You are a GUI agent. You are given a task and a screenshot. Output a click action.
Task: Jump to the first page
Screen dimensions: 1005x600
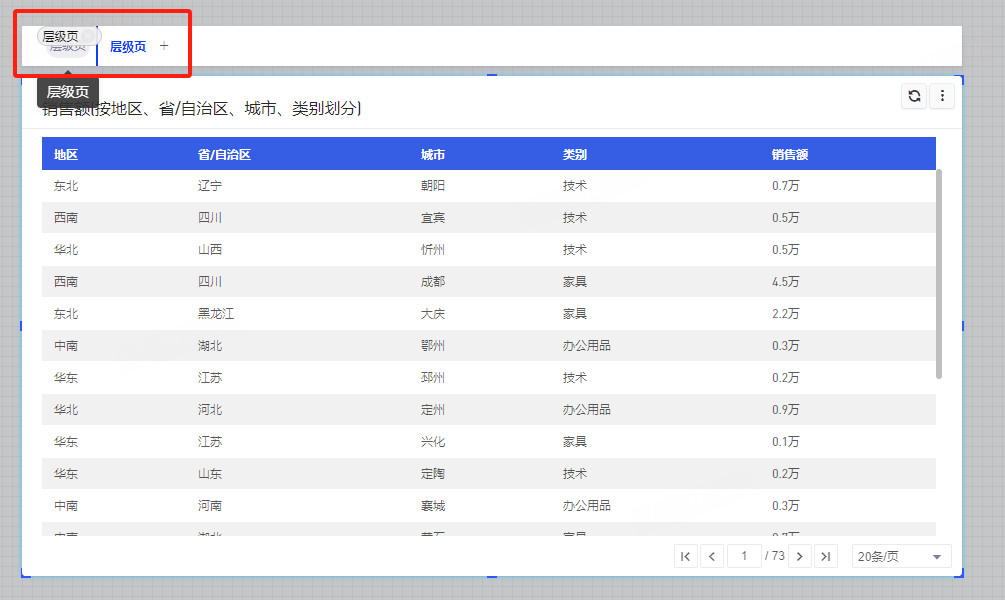point(686,556)
